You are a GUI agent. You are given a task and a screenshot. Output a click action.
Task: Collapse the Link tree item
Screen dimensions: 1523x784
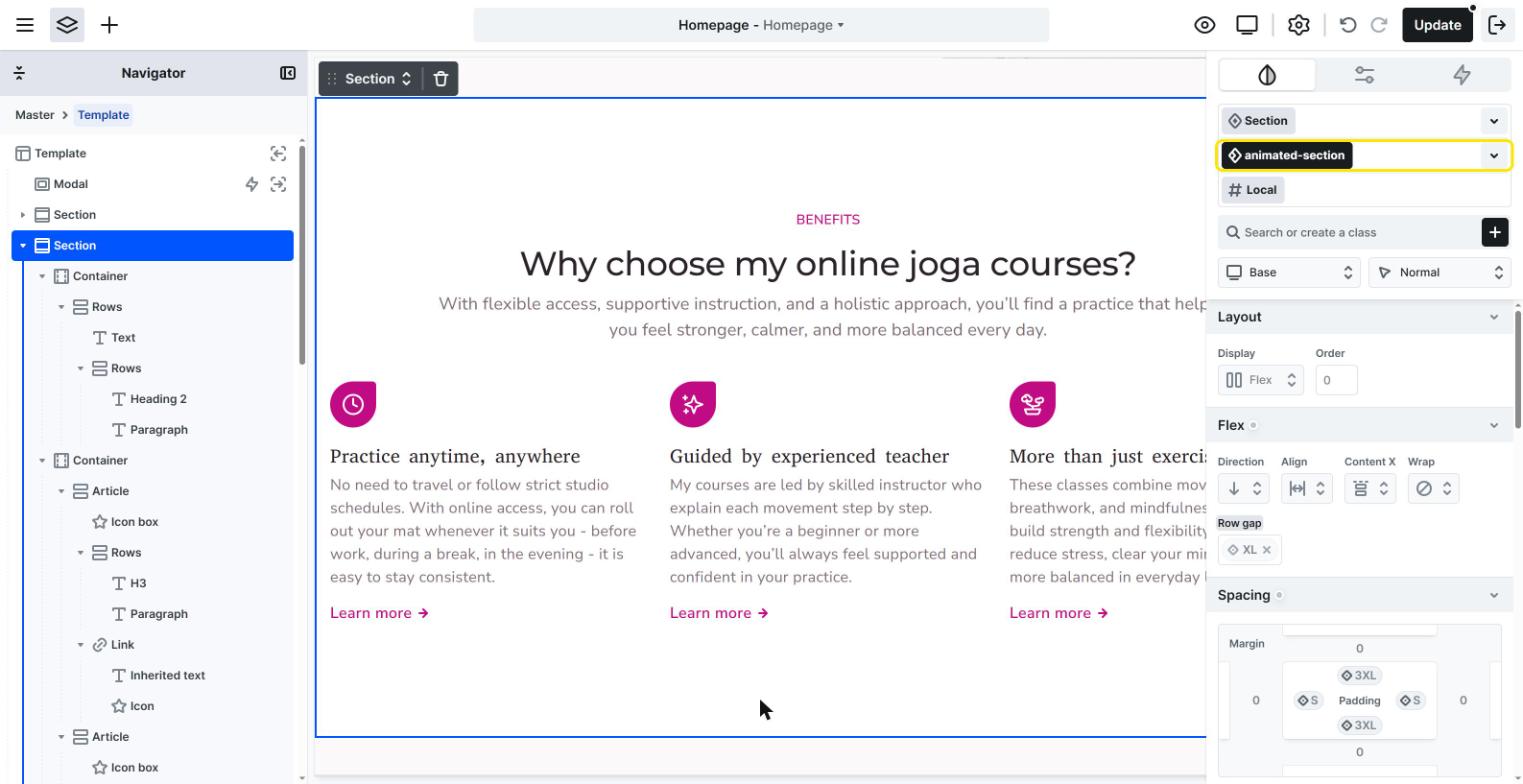click(x=81, y=645)
